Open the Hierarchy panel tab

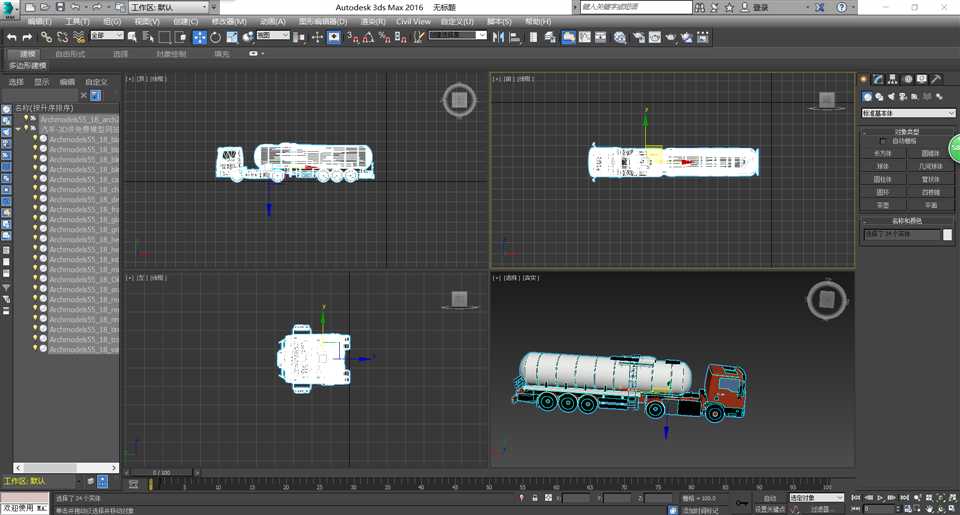tap(893, 79)
